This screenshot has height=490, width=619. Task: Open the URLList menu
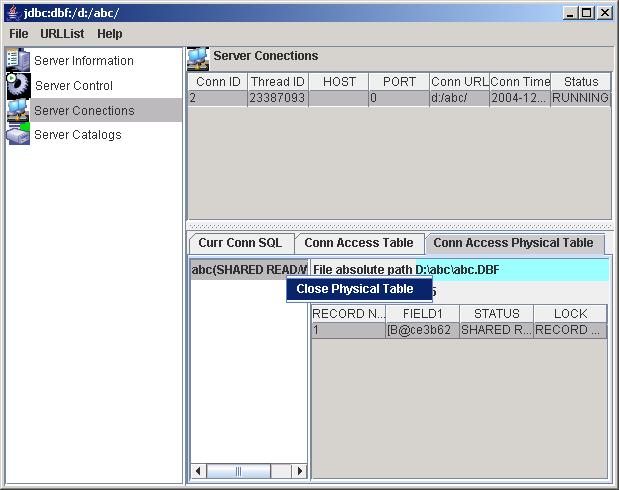click(62, 34)
